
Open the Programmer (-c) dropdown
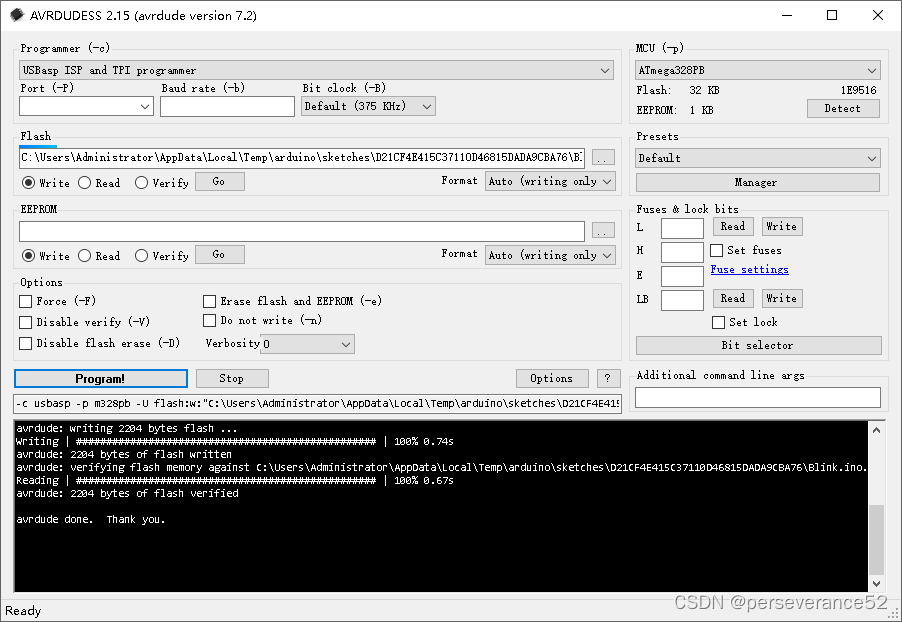pos(316,70)
